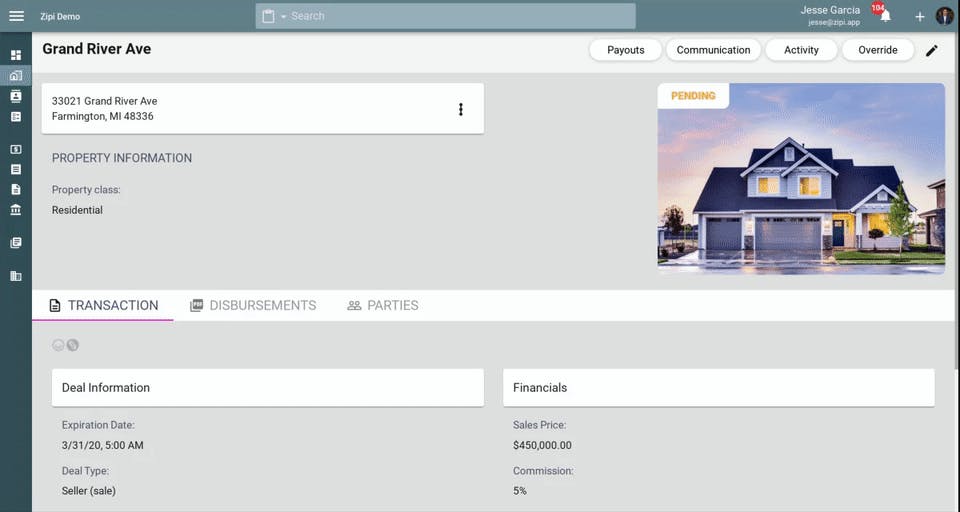This screenshot has height=512, width=960.
Task: Open the dollar finance sidebar icon
Action: (16, 149)
